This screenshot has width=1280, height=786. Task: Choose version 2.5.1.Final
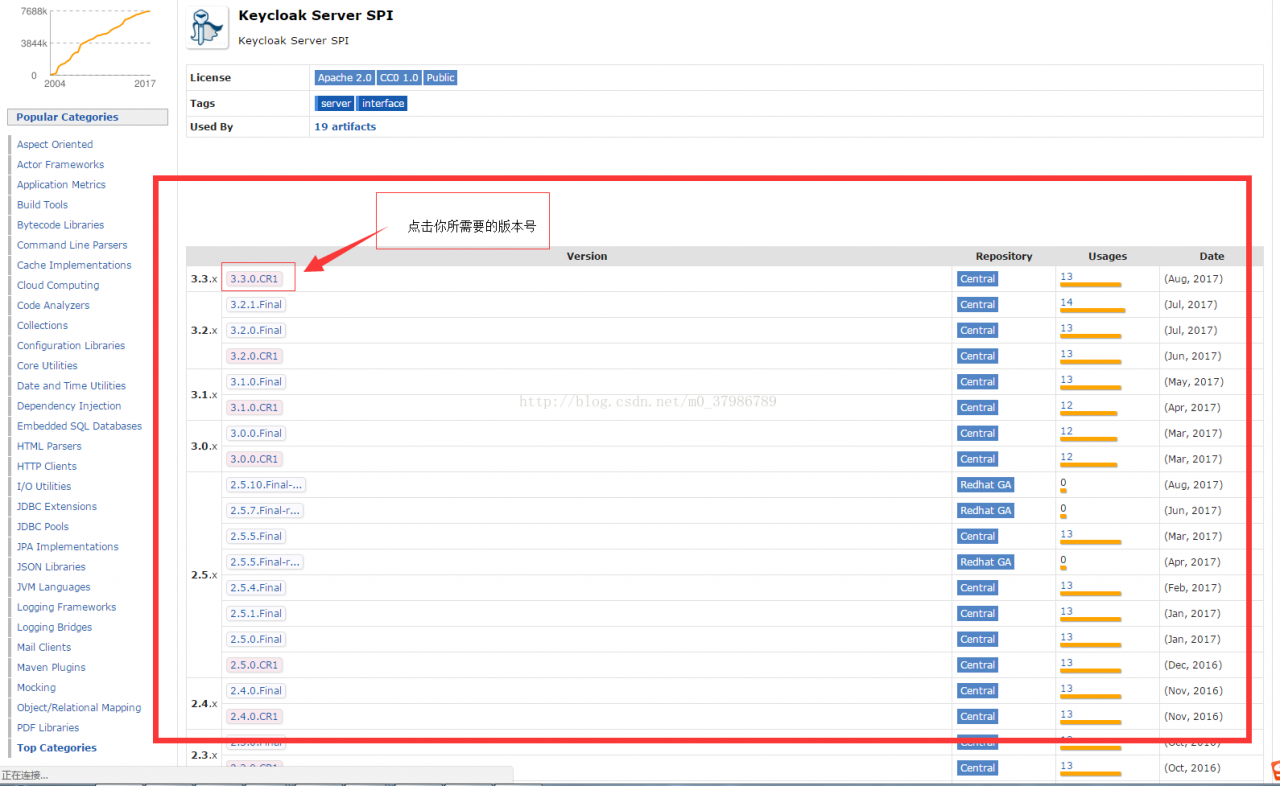tap(256, 614)
